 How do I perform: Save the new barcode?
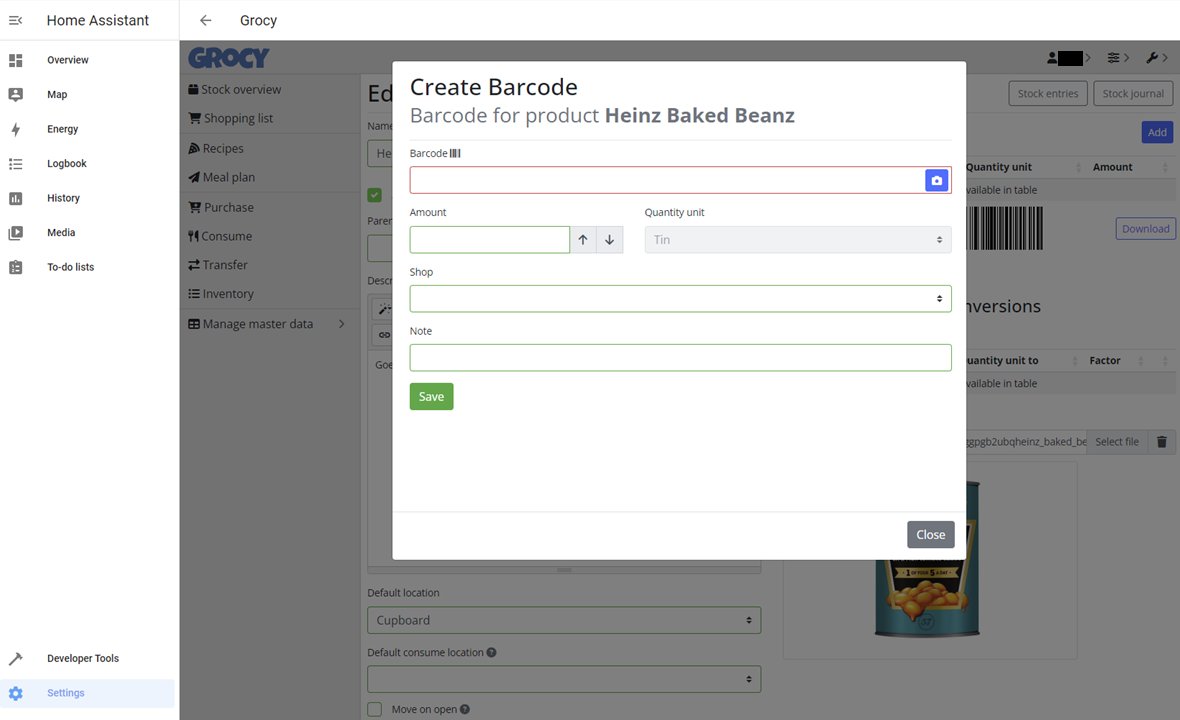coord(431,397)
